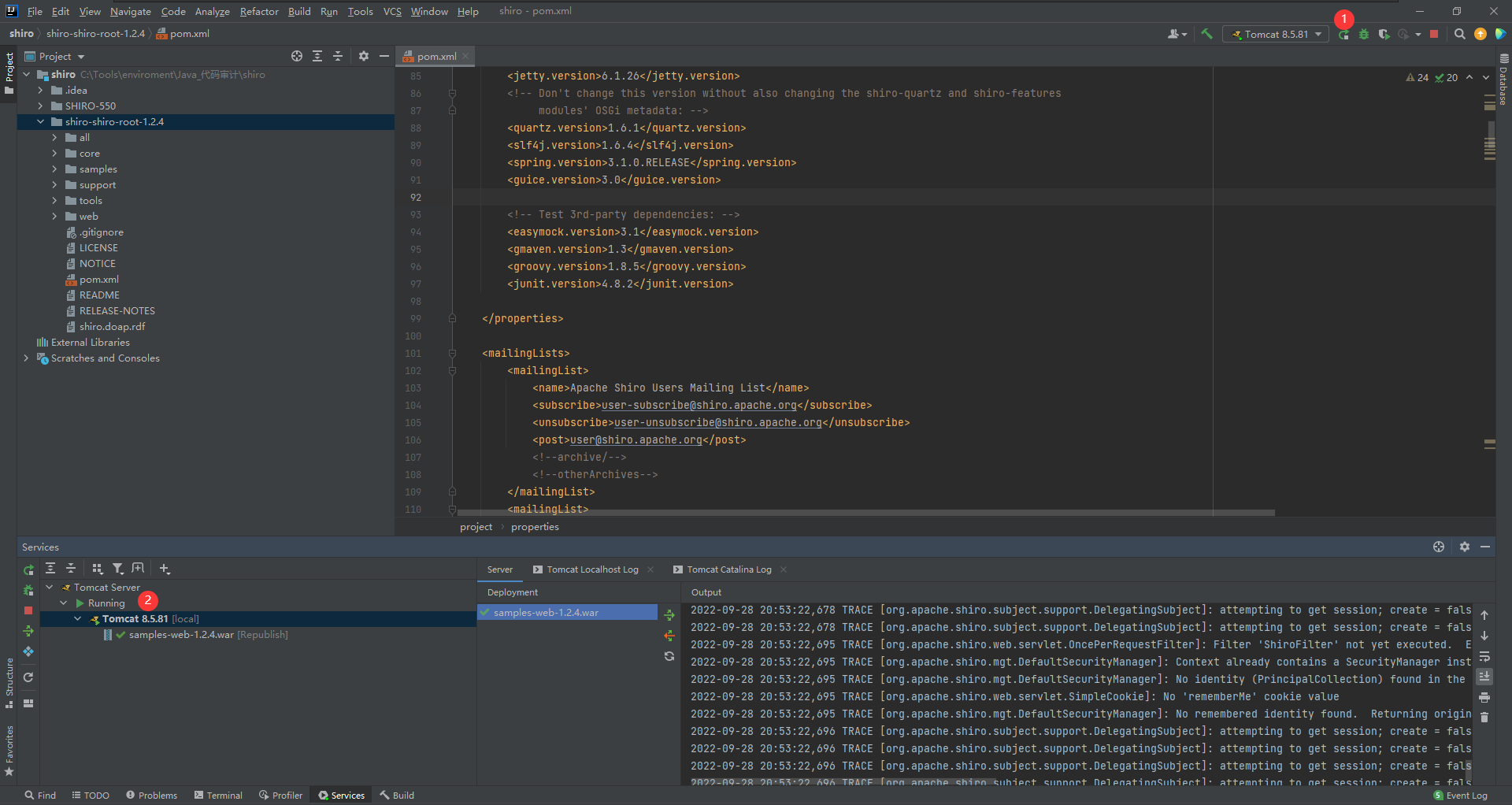Open the Event Log
Image resolution: width=1512 pixels, height=805 pixels.
1461,795
